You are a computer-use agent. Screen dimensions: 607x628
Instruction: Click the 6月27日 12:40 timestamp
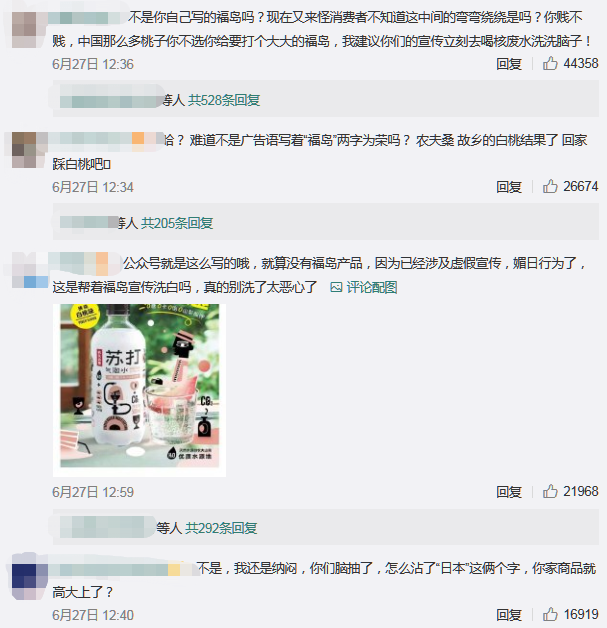(x=93, y=615)
